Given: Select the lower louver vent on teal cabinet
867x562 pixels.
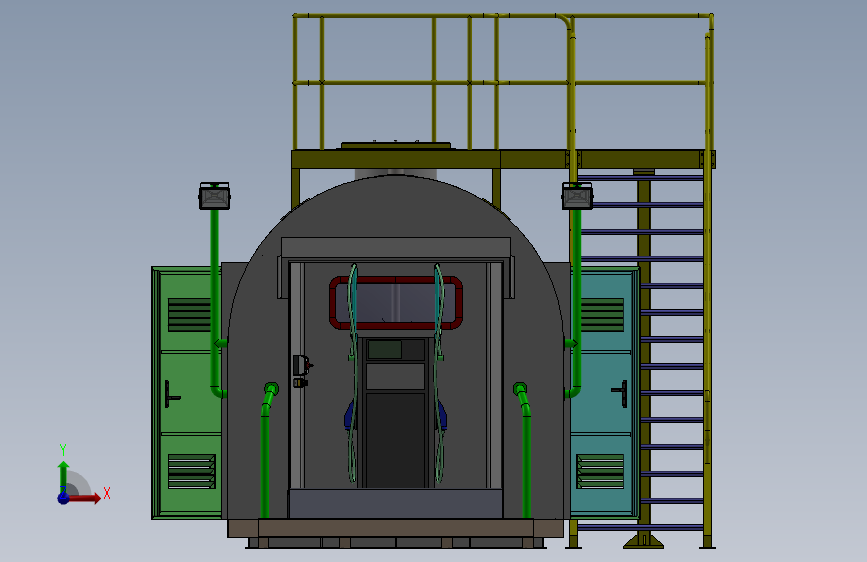Looking at the screenshot, I should click(600, 471).
